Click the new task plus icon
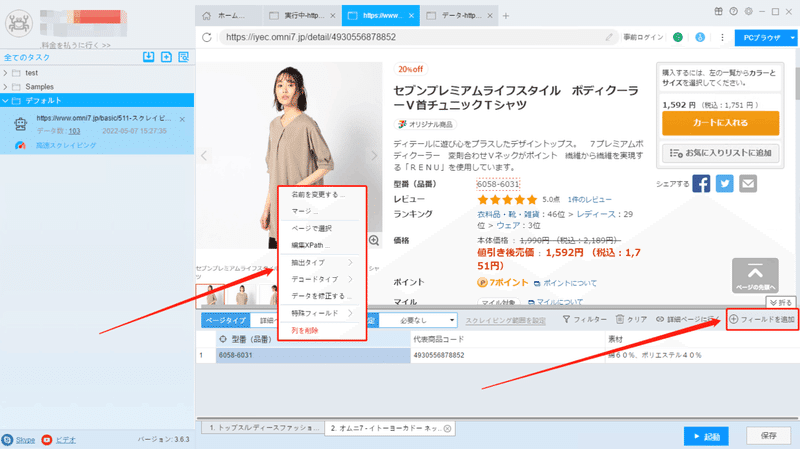The width and height of the screenshot is (800, 449). (166, 57)
